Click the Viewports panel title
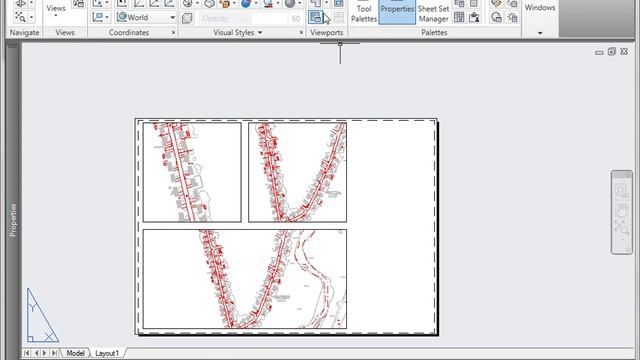 pos(327,32)
